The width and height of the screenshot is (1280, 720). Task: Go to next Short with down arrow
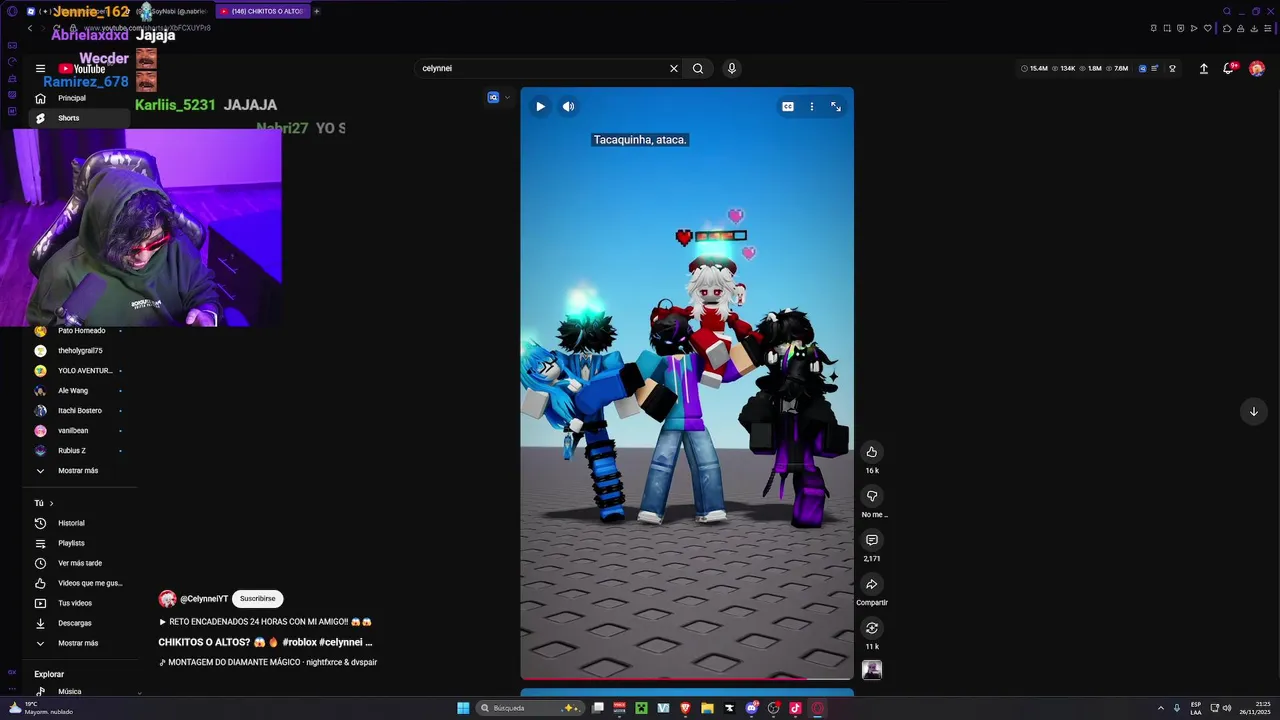pos(1253,411)
